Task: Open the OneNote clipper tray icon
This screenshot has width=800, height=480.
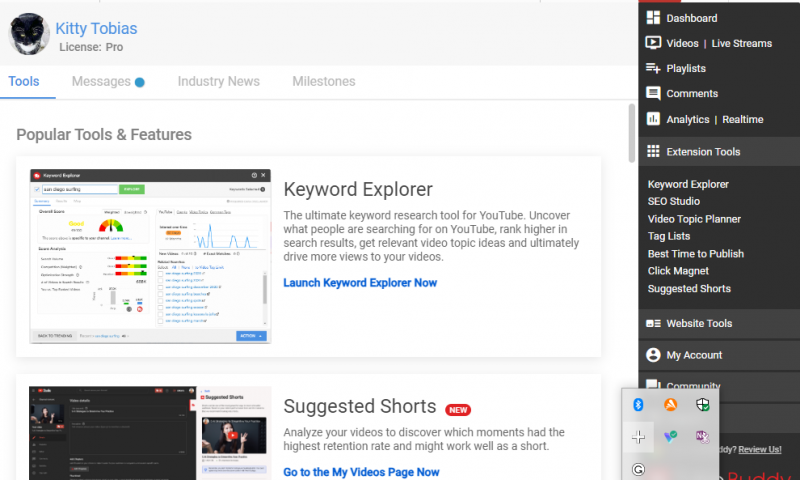Action: coord(703,437)
